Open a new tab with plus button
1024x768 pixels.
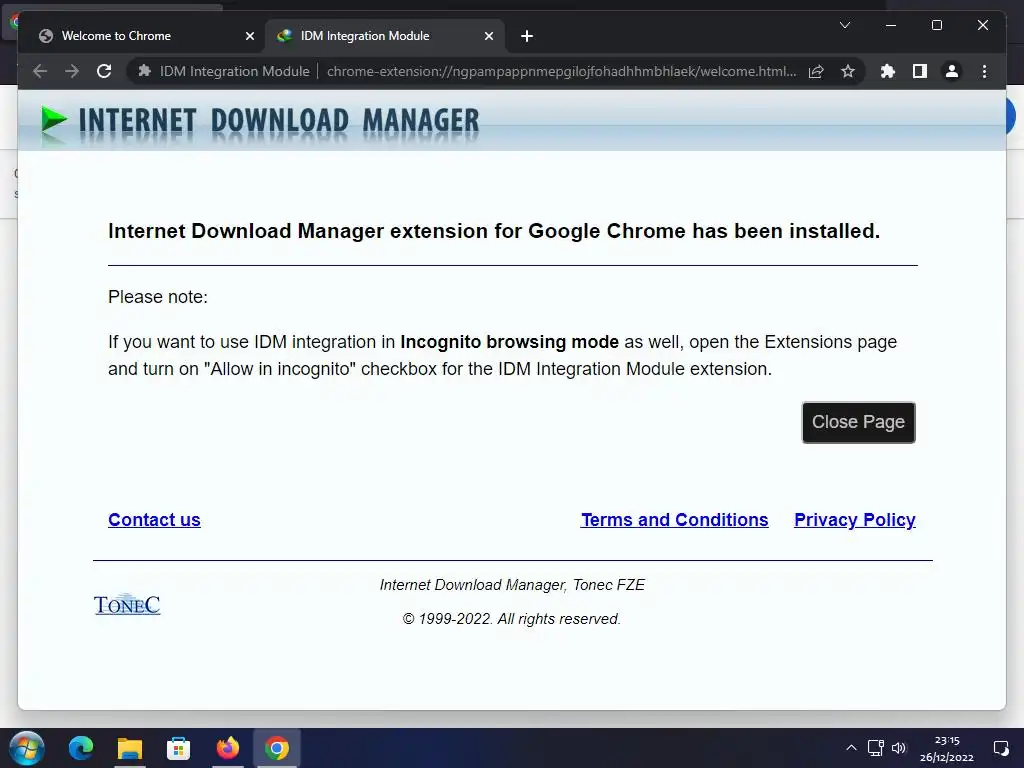pos(527,36)
